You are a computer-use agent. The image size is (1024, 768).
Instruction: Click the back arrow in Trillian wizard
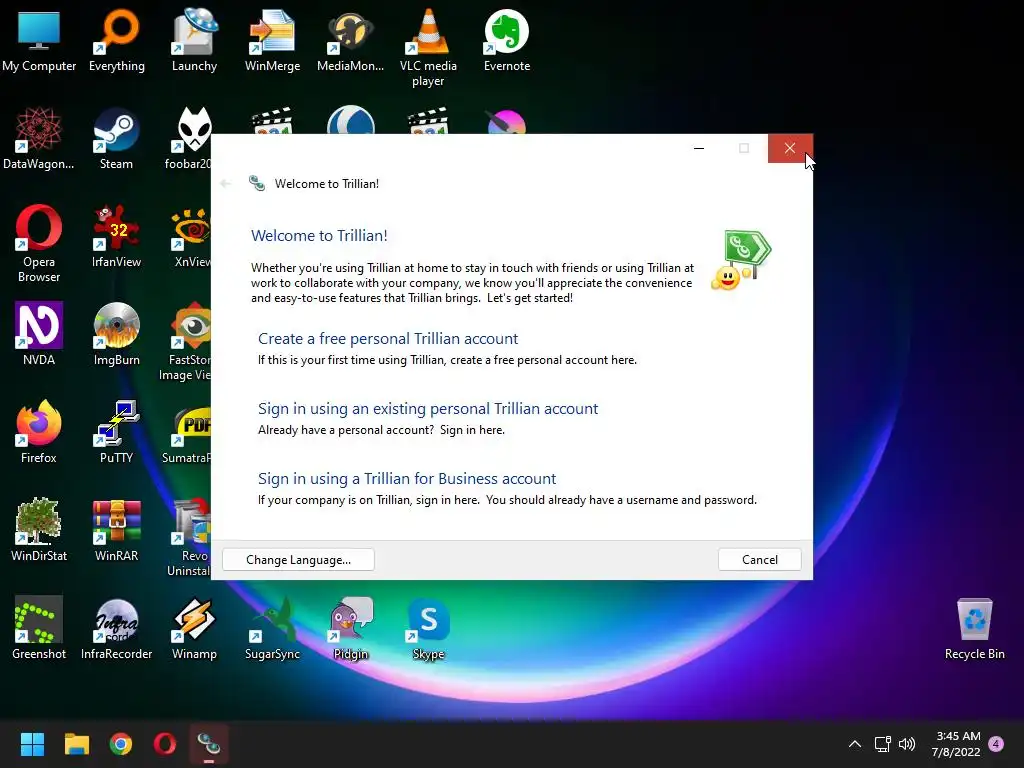(x=226, y=184)
